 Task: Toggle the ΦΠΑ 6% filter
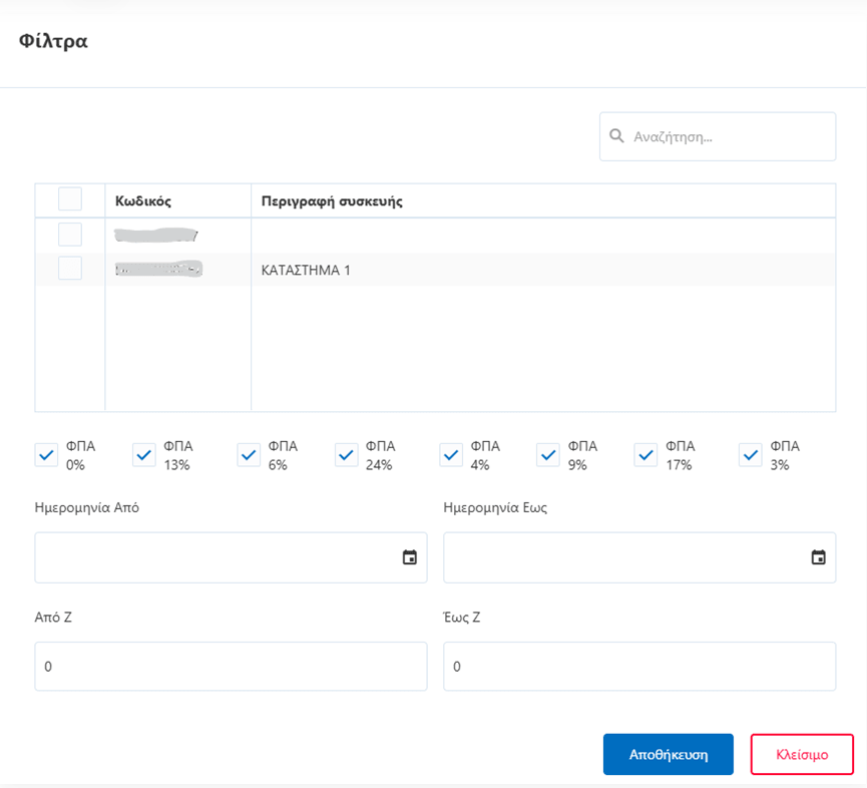[x=248, y=455]
